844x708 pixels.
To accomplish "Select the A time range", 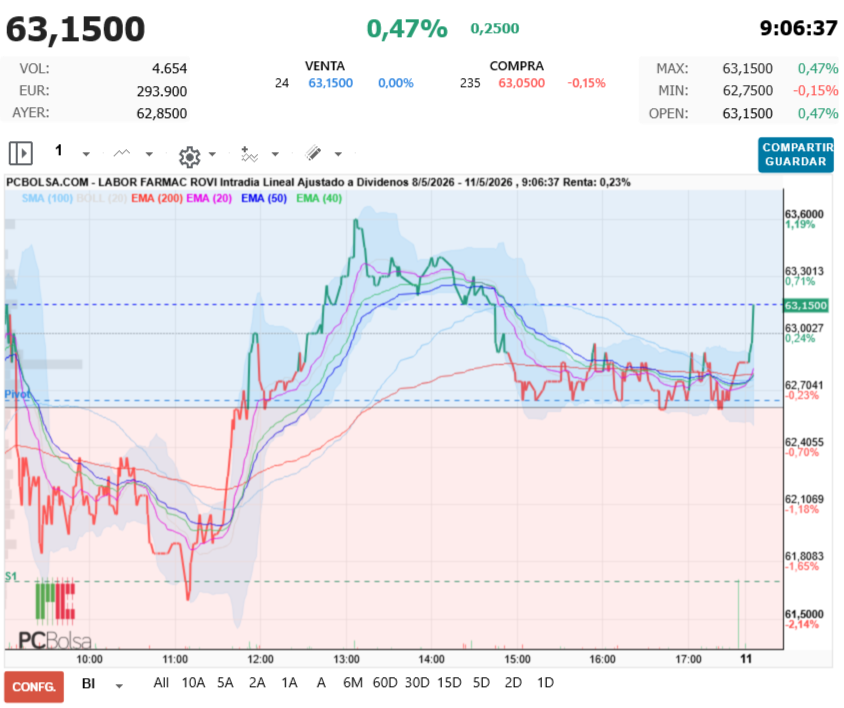I will point(321,683).
